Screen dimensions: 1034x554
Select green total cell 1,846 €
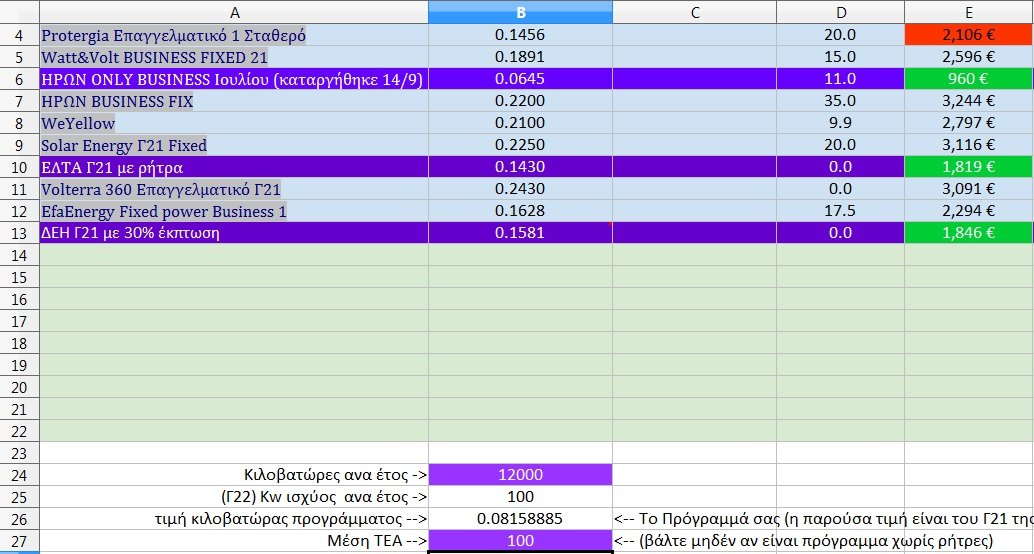(969, 233)
